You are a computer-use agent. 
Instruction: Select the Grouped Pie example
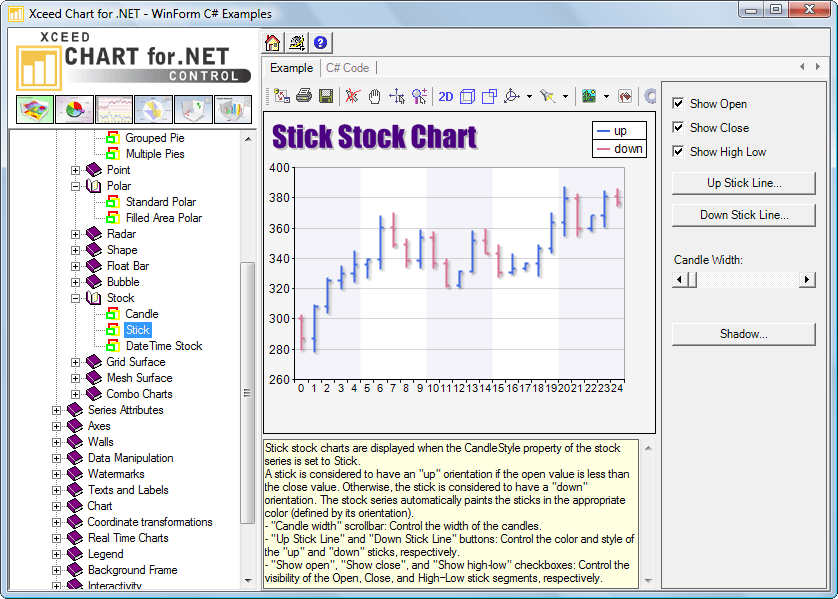(x=155, y=138)
